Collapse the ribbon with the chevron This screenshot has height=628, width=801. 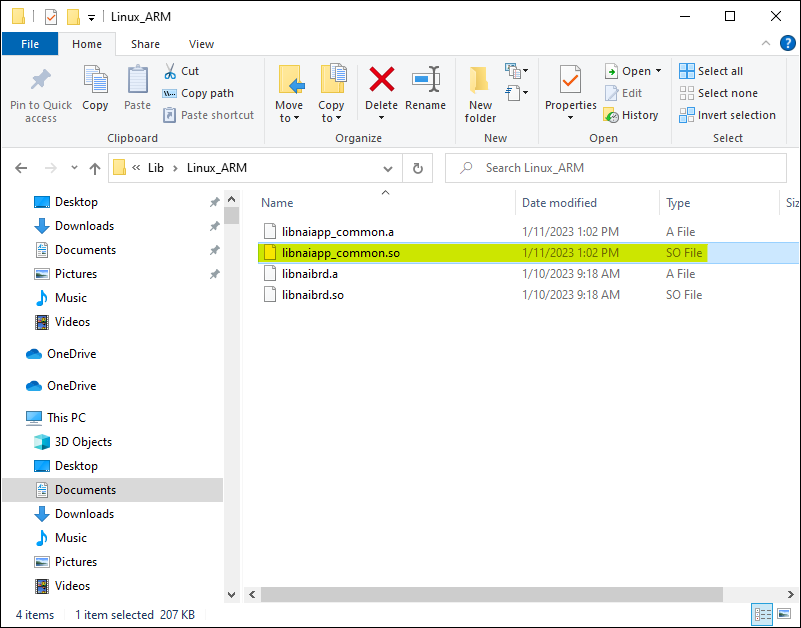pyautogui.click(x=766, y=43)
